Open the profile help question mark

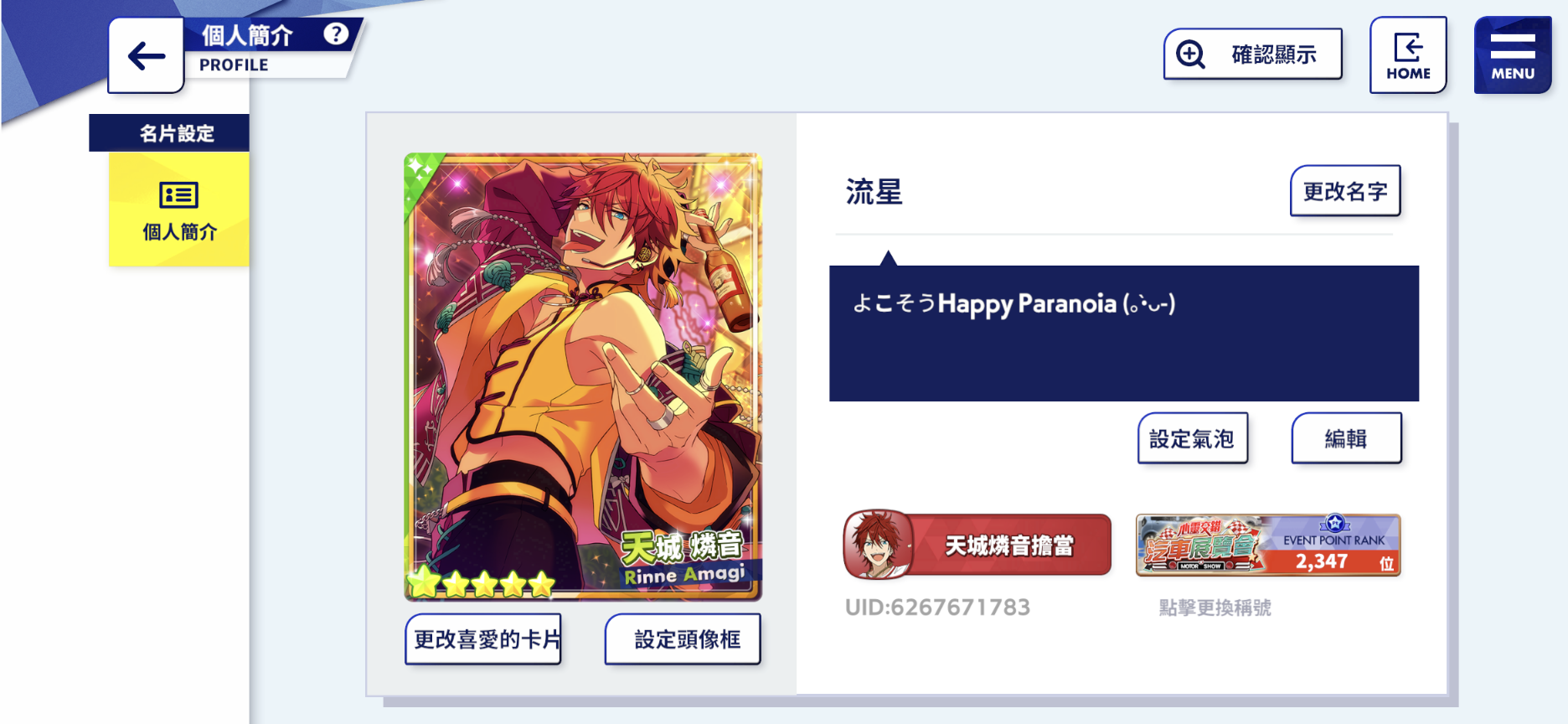point(336,34)
